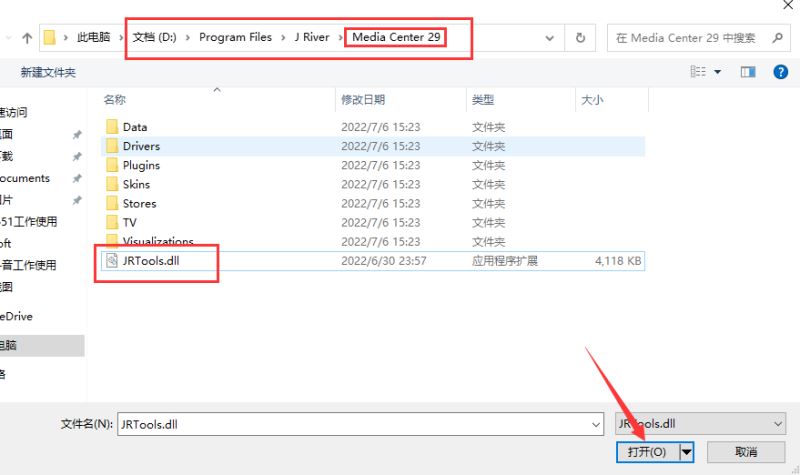Select the Visualizations folder name
Image resolution: width=800 pixels, height=475 pixels.
click(158, 241)
